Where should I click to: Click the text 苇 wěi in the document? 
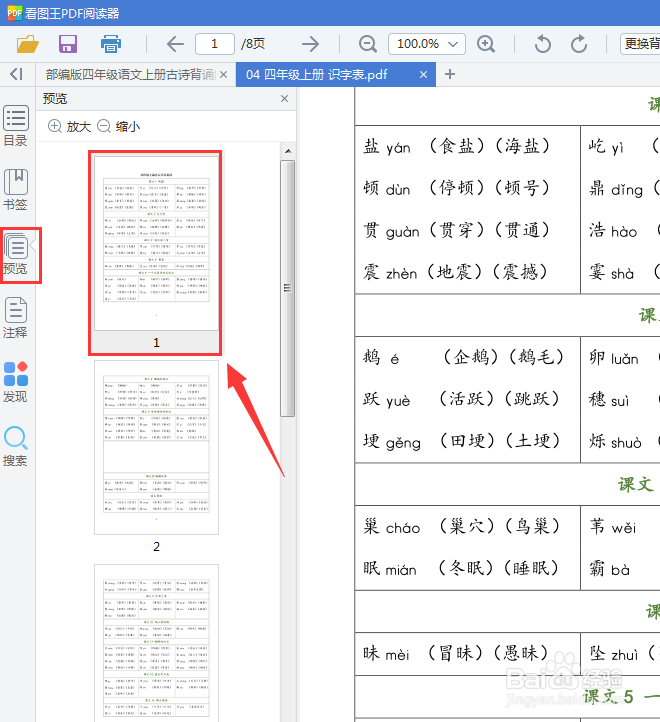[x=613, y=527]
